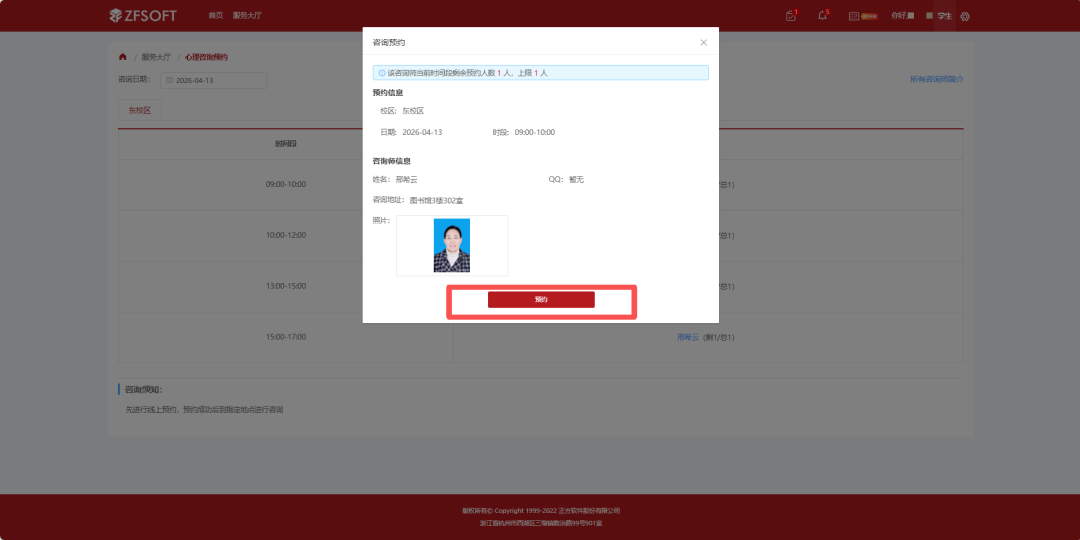Open the to-do tasks icon with badge 1
Viewport: 1080px width, 540px height.
[791, 16]
